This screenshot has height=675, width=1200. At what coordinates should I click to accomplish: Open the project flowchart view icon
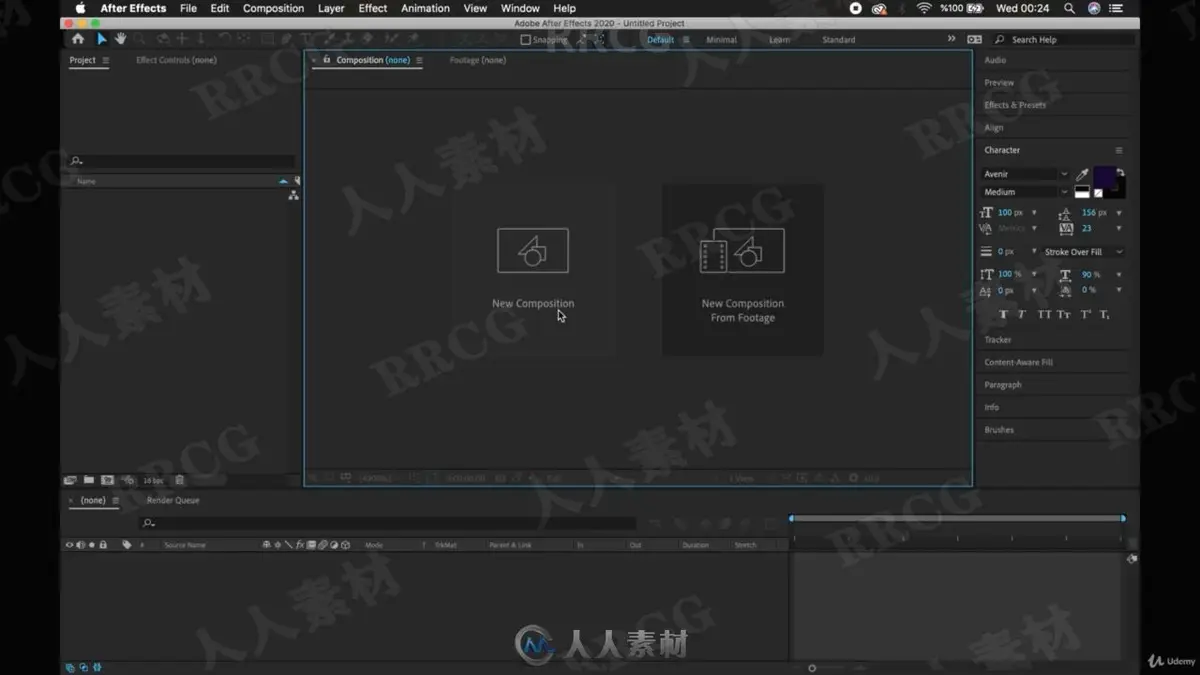(x=293, y=195)
